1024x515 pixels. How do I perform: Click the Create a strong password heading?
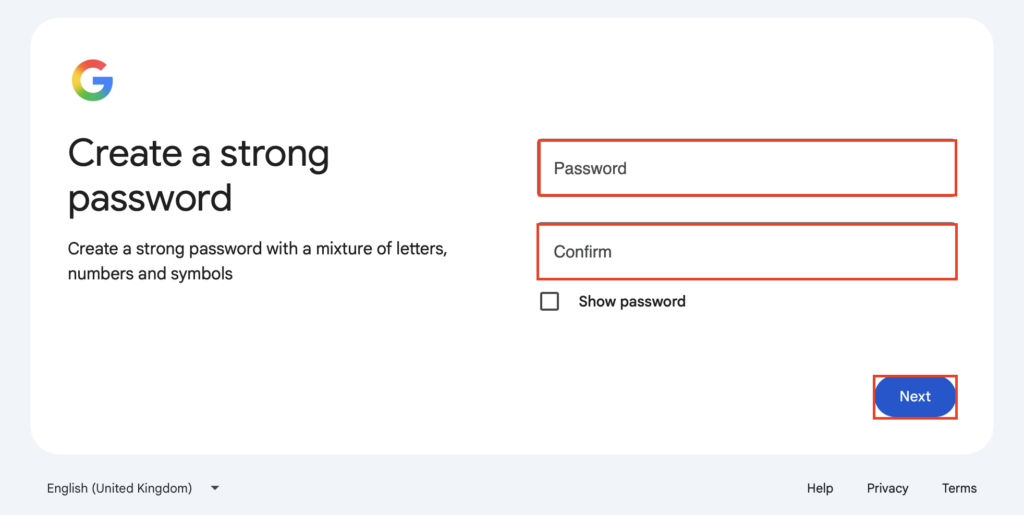pyautogui.click(x=199, y=176)
